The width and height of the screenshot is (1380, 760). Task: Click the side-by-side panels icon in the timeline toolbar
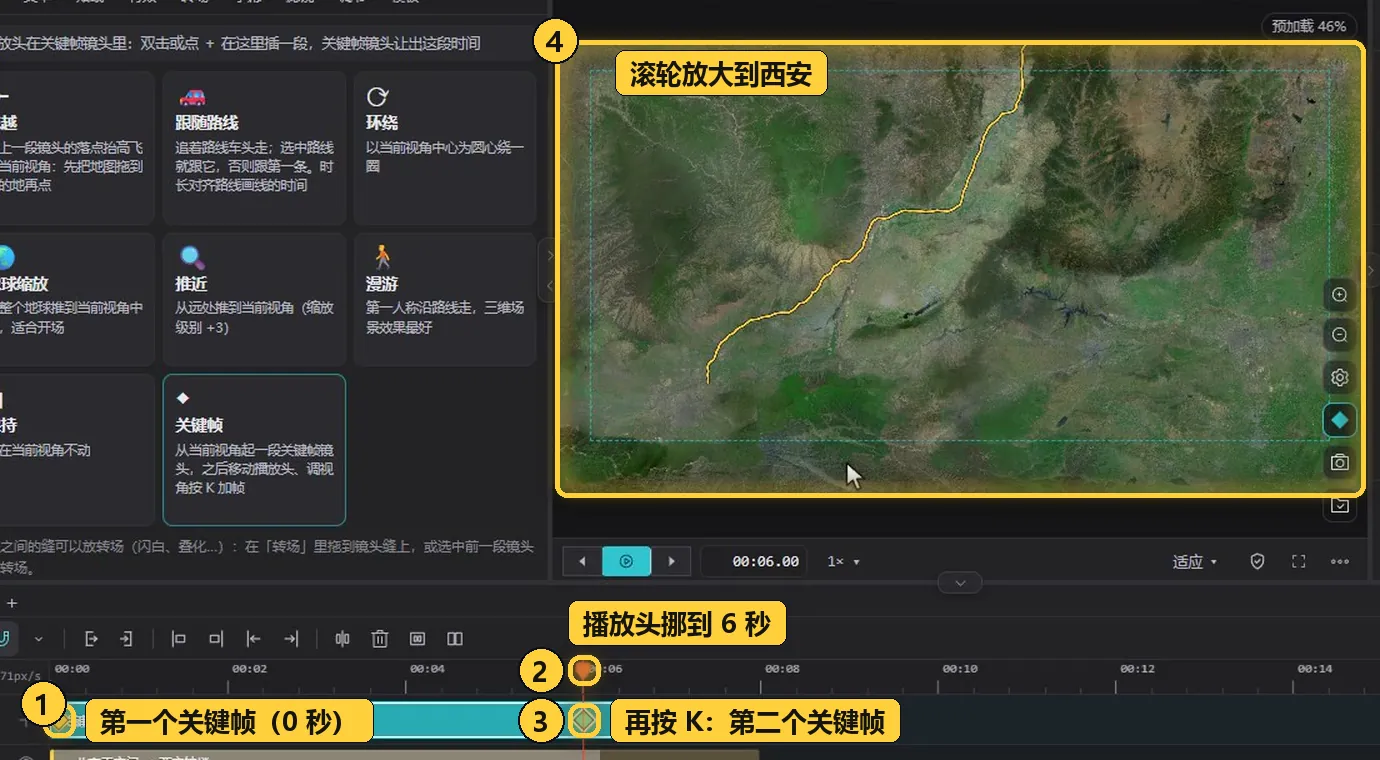tap(455, 639)
